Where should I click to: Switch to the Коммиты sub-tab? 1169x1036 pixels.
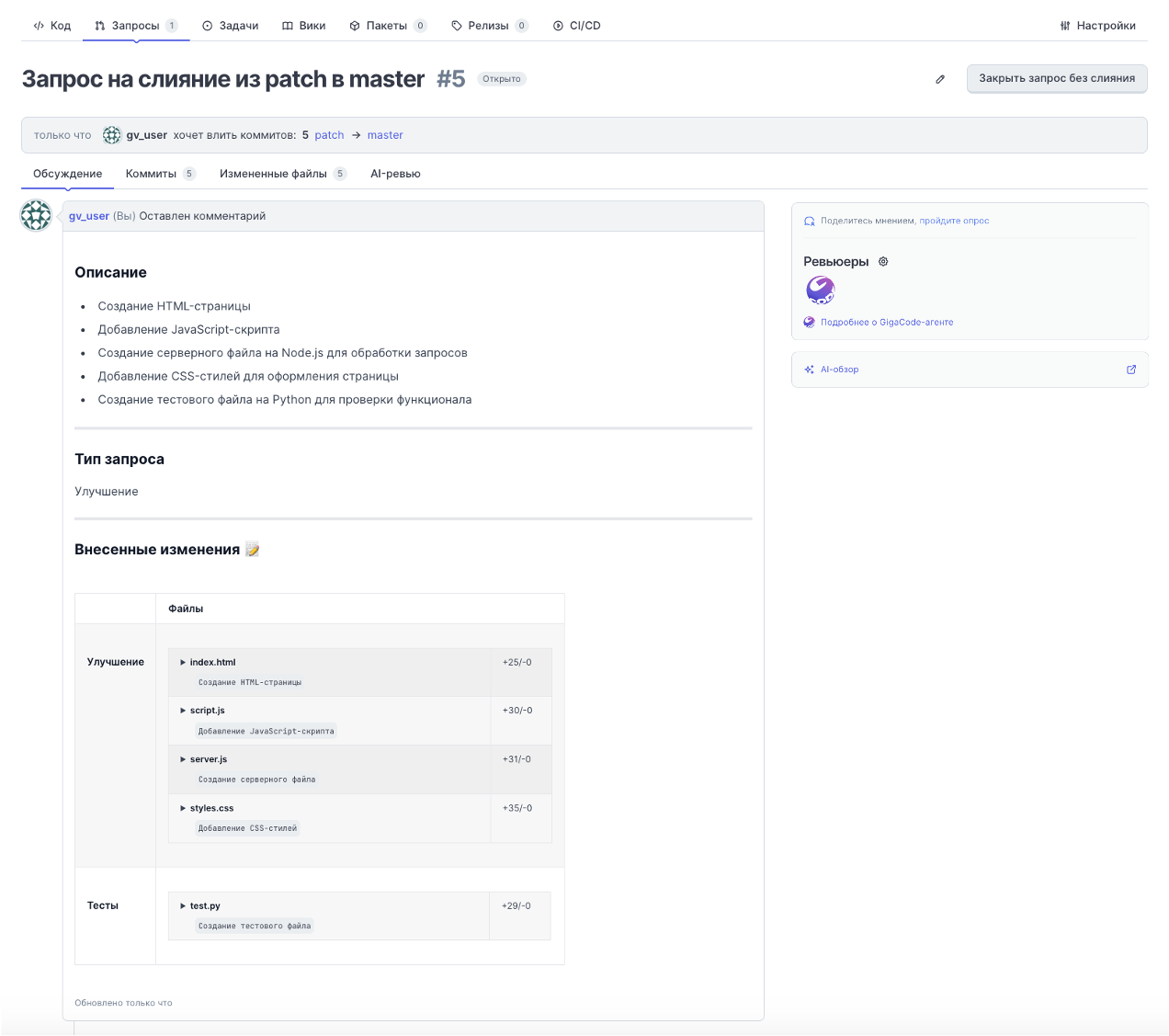161,174
